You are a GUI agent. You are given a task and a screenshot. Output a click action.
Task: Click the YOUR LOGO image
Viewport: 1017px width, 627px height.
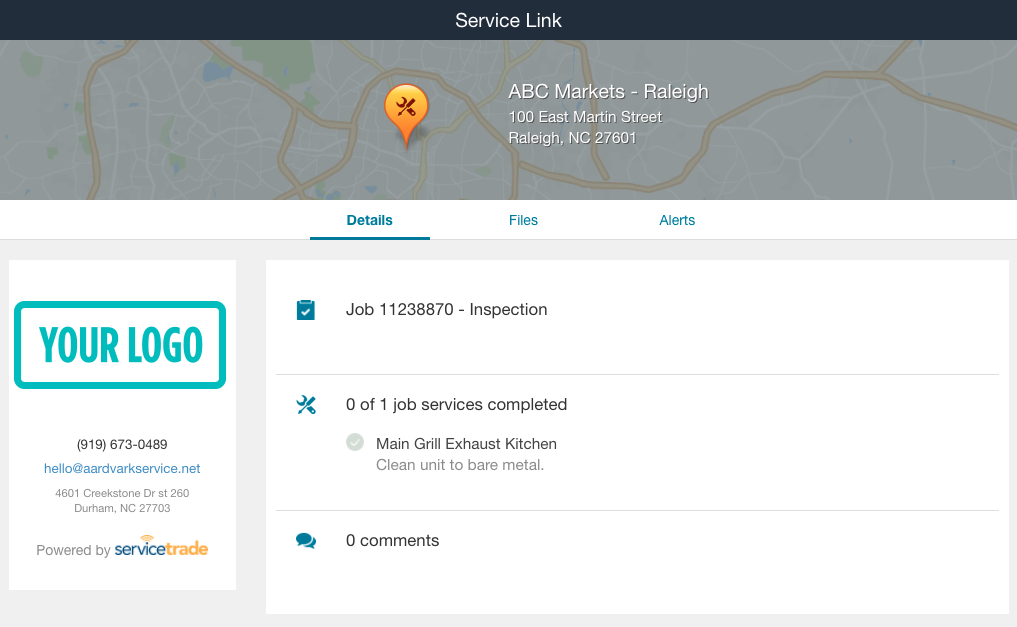point(120,345)
